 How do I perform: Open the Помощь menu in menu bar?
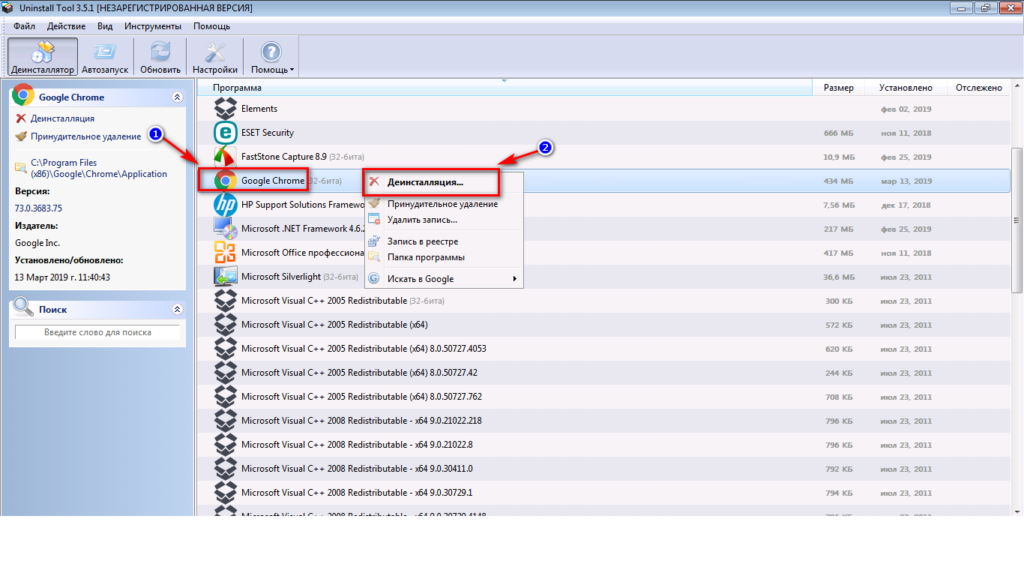(x=212, y=26)
